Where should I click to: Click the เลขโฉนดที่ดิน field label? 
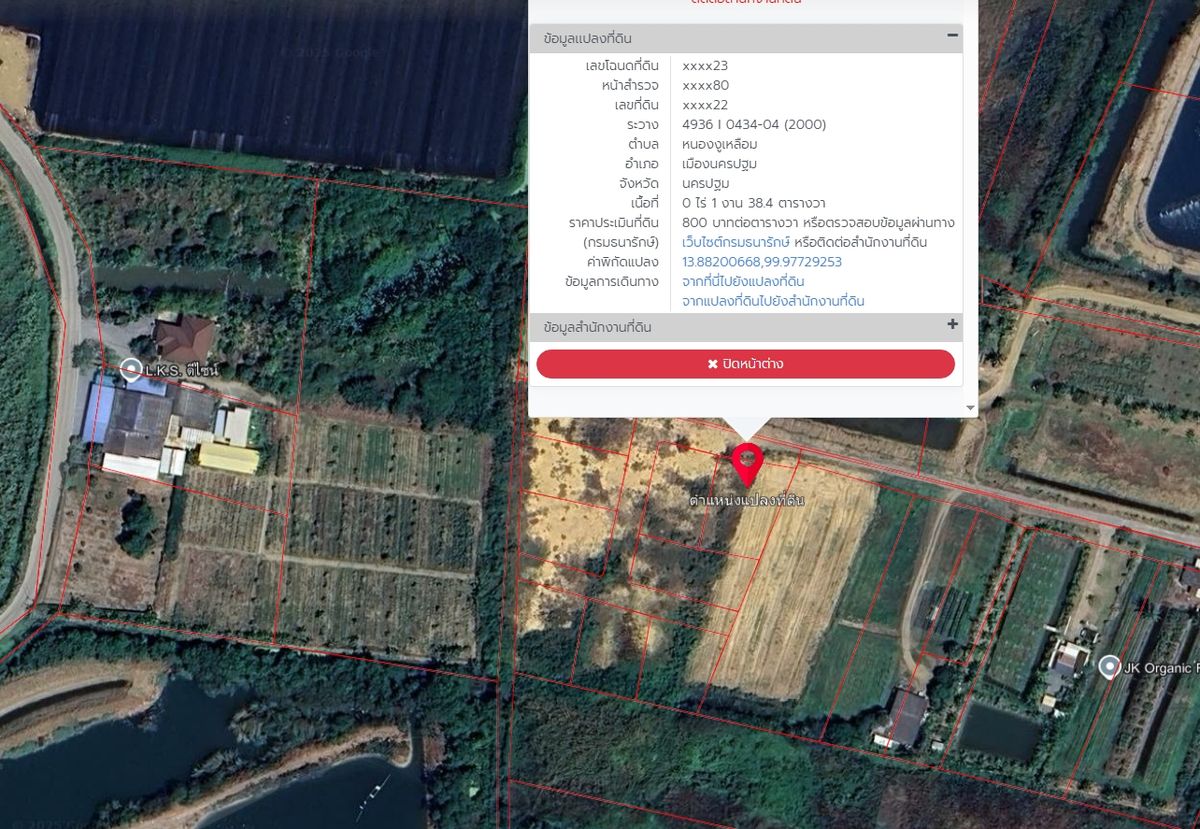[x=622, y=66]
